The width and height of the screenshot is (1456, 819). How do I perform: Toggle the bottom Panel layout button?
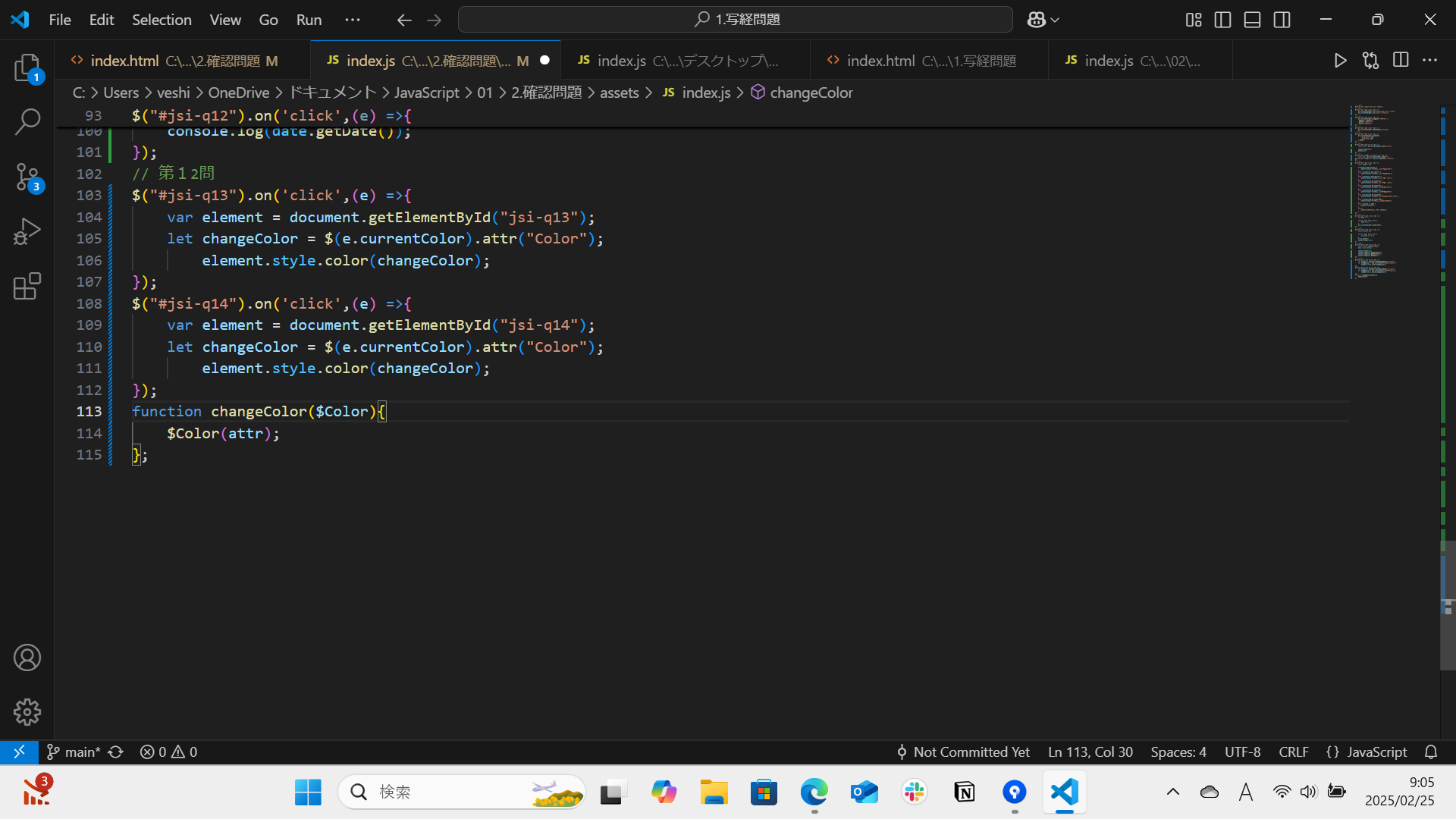tap(1252, 20)
